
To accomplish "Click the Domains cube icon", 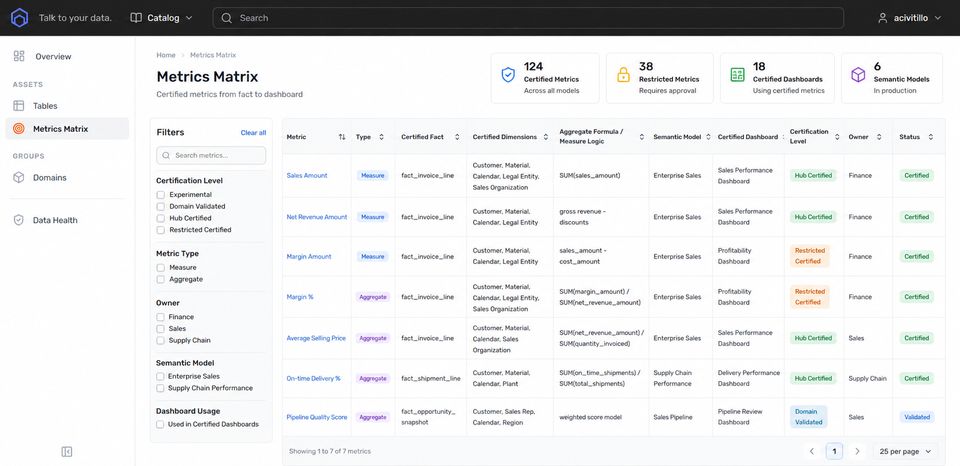I will tap(19, 178).
